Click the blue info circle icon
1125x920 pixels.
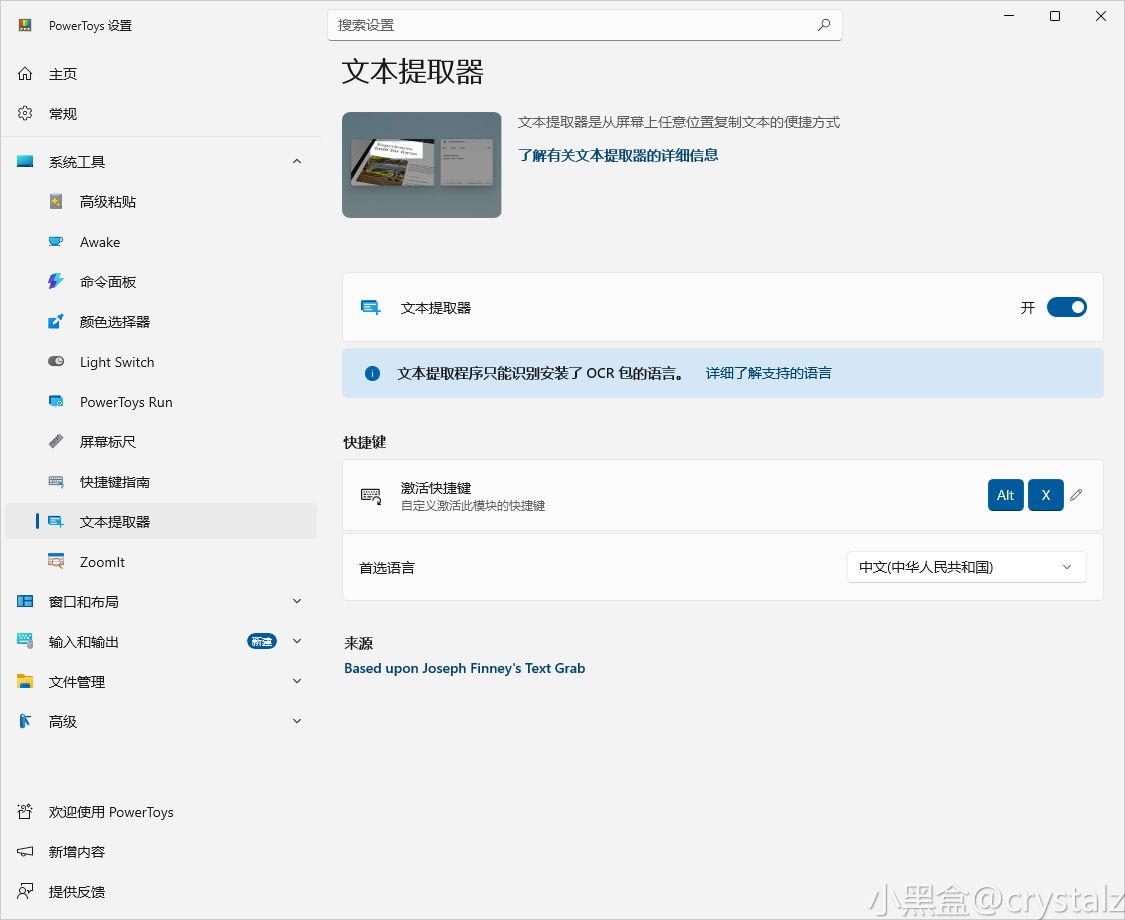pyautogui.click(x=372, y=373)
